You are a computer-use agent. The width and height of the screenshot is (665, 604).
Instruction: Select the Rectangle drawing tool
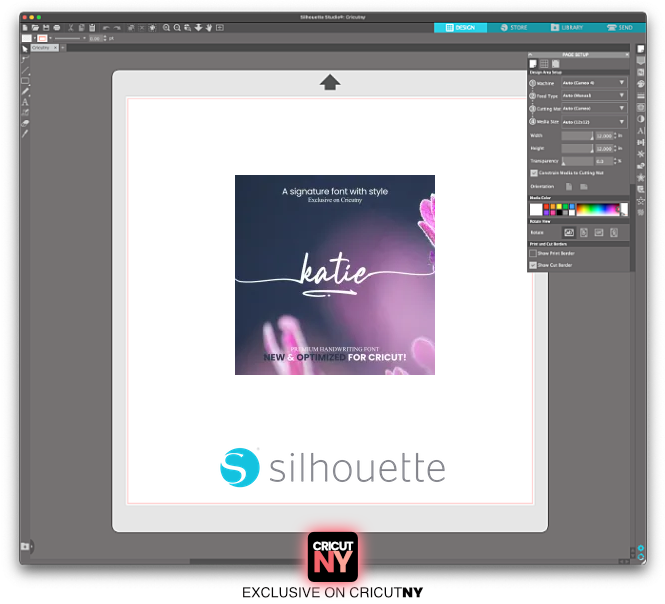[25, 81]
